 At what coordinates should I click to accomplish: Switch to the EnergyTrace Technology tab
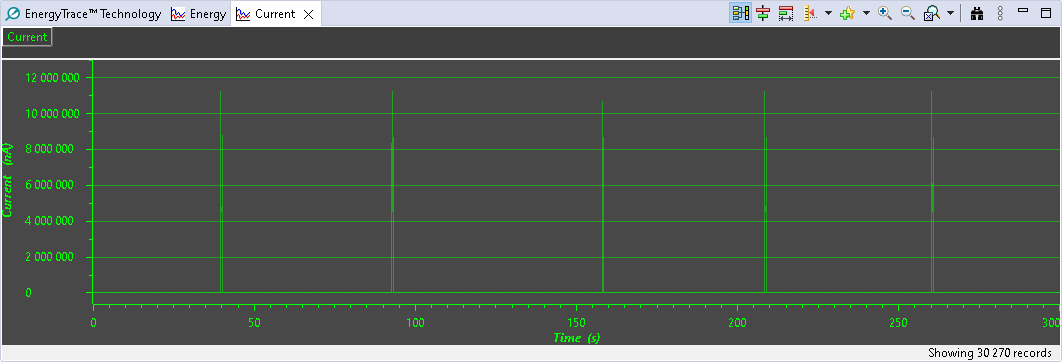tap(83, 14)
